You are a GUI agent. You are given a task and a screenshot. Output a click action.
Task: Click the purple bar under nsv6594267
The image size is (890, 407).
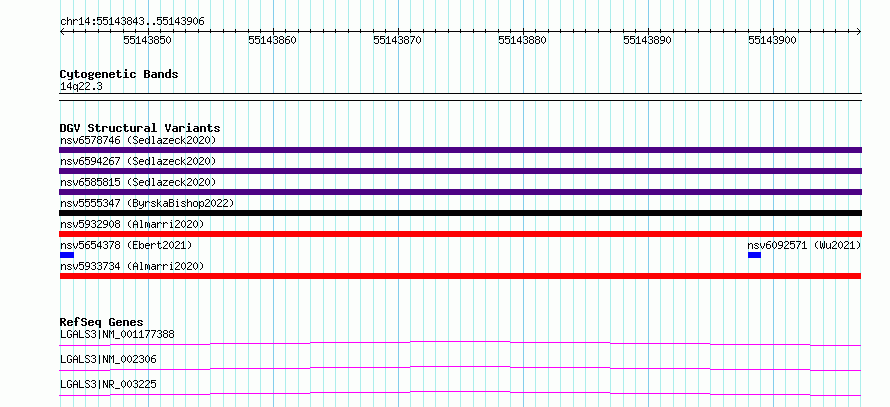click(x=460, y=171)
